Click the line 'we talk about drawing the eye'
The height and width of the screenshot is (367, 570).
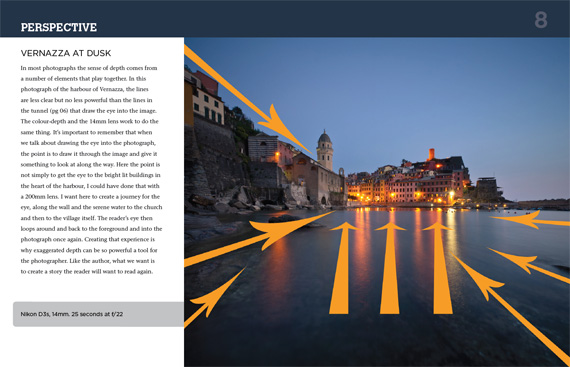[x=88, y=143]
